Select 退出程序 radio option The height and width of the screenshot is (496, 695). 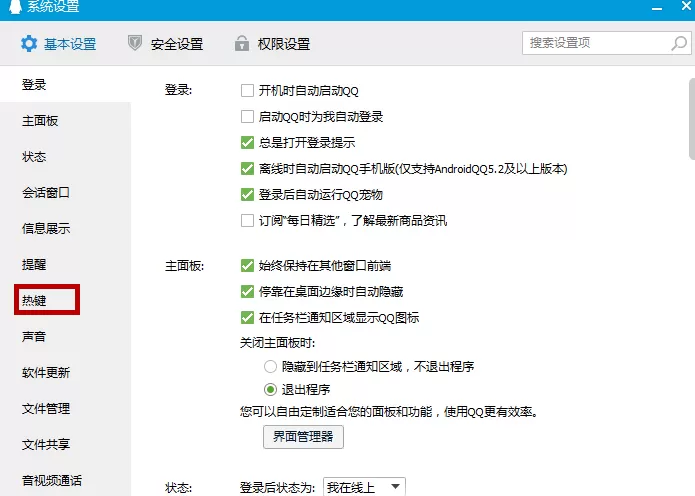click(x=270, y=390)
